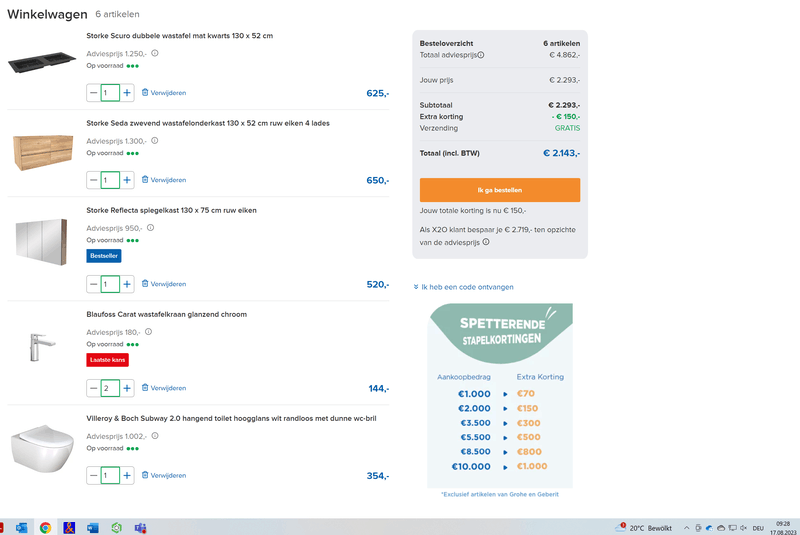Open green hexagon app in taskbar
This screenshot has height=535, width=800.
point(116,528)
